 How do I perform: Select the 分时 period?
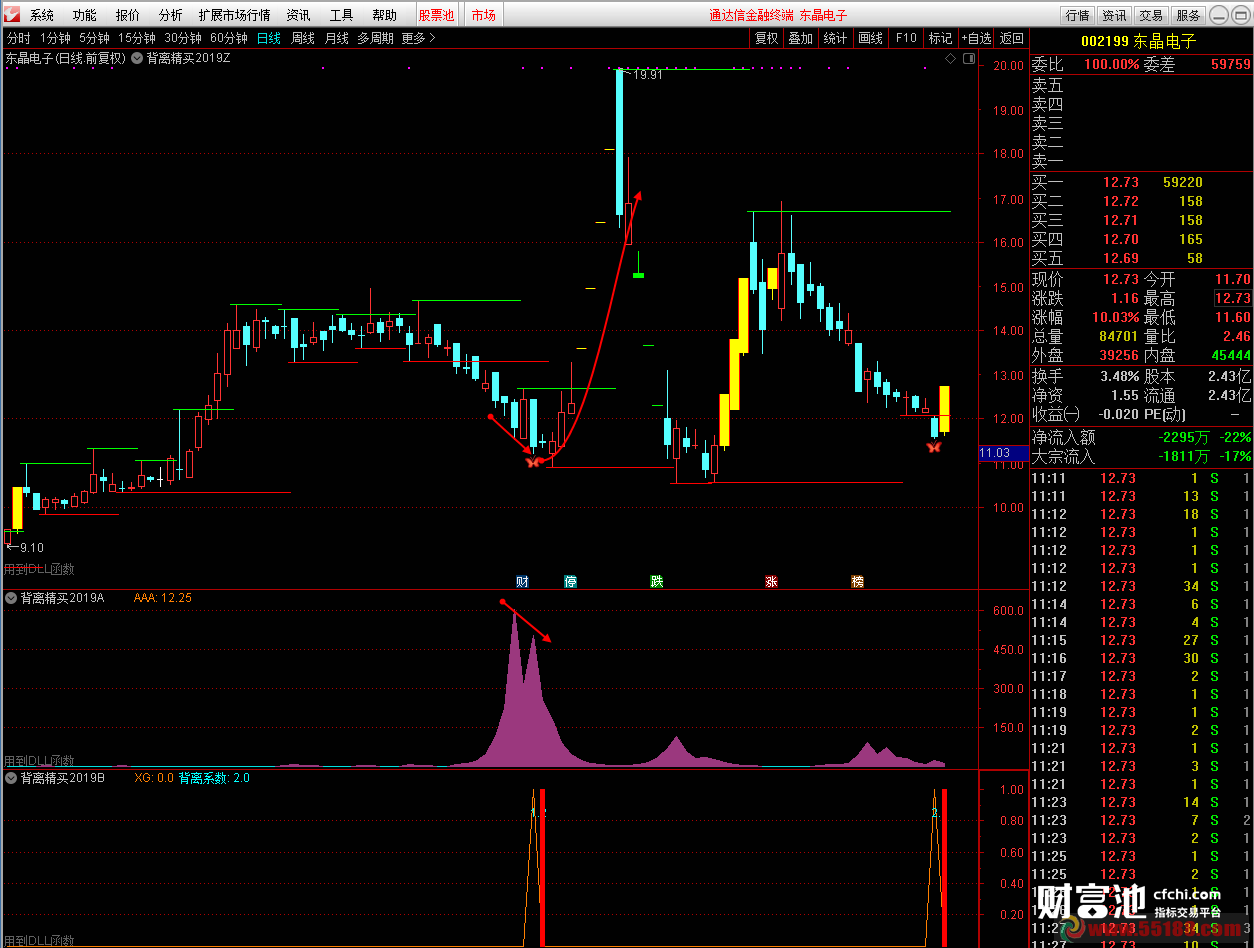(x=19, y=38)
